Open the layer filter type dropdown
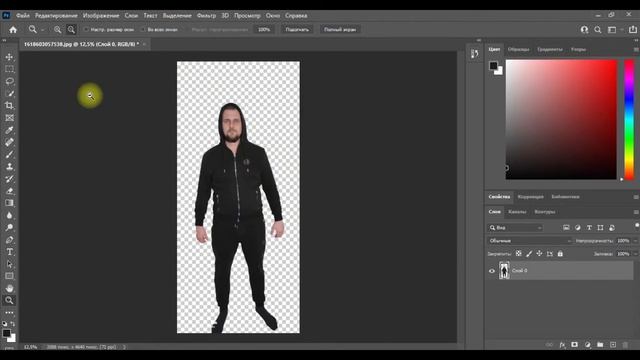 click(516, 228)
